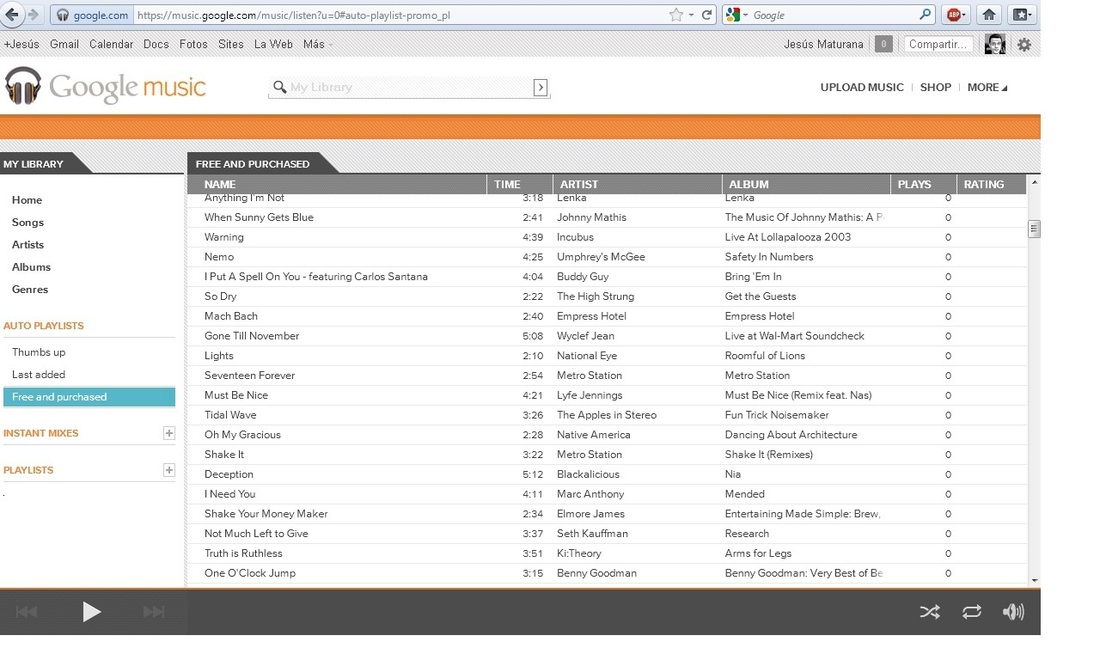
Task: Open notifications counter box
Action: pos(883,44)
